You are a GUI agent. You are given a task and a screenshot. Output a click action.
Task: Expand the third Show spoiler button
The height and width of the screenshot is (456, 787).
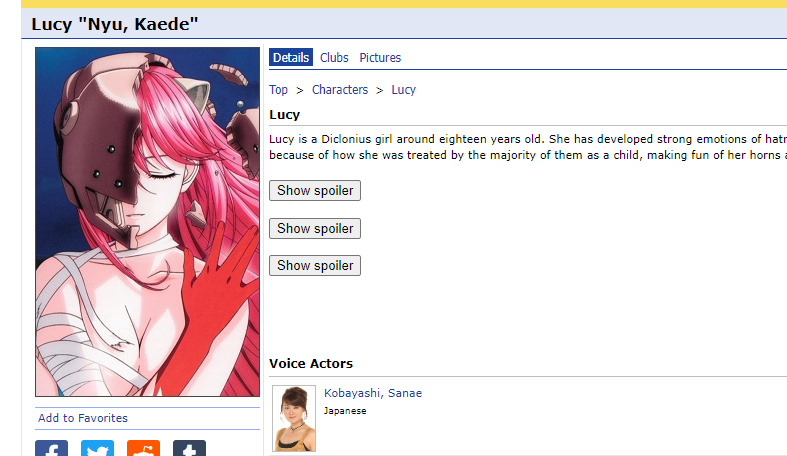[315, 265]
